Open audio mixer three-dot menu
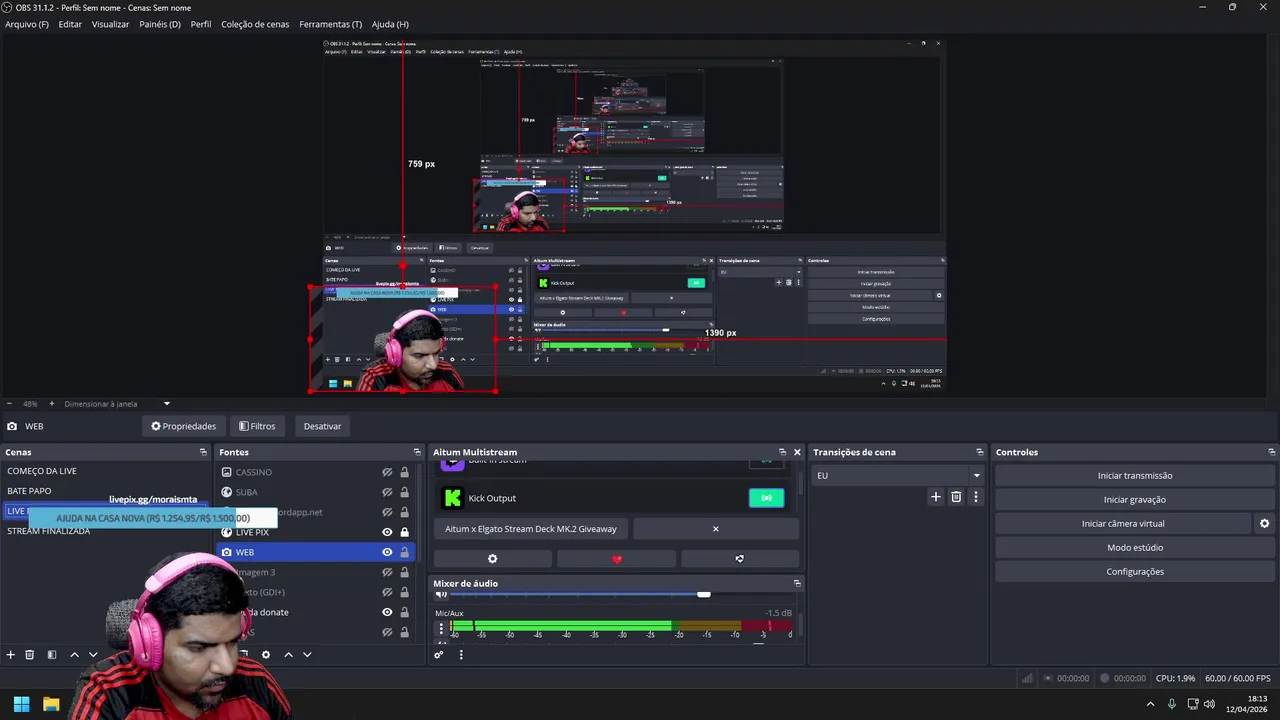1280x720 pixels. click(461, 655)
